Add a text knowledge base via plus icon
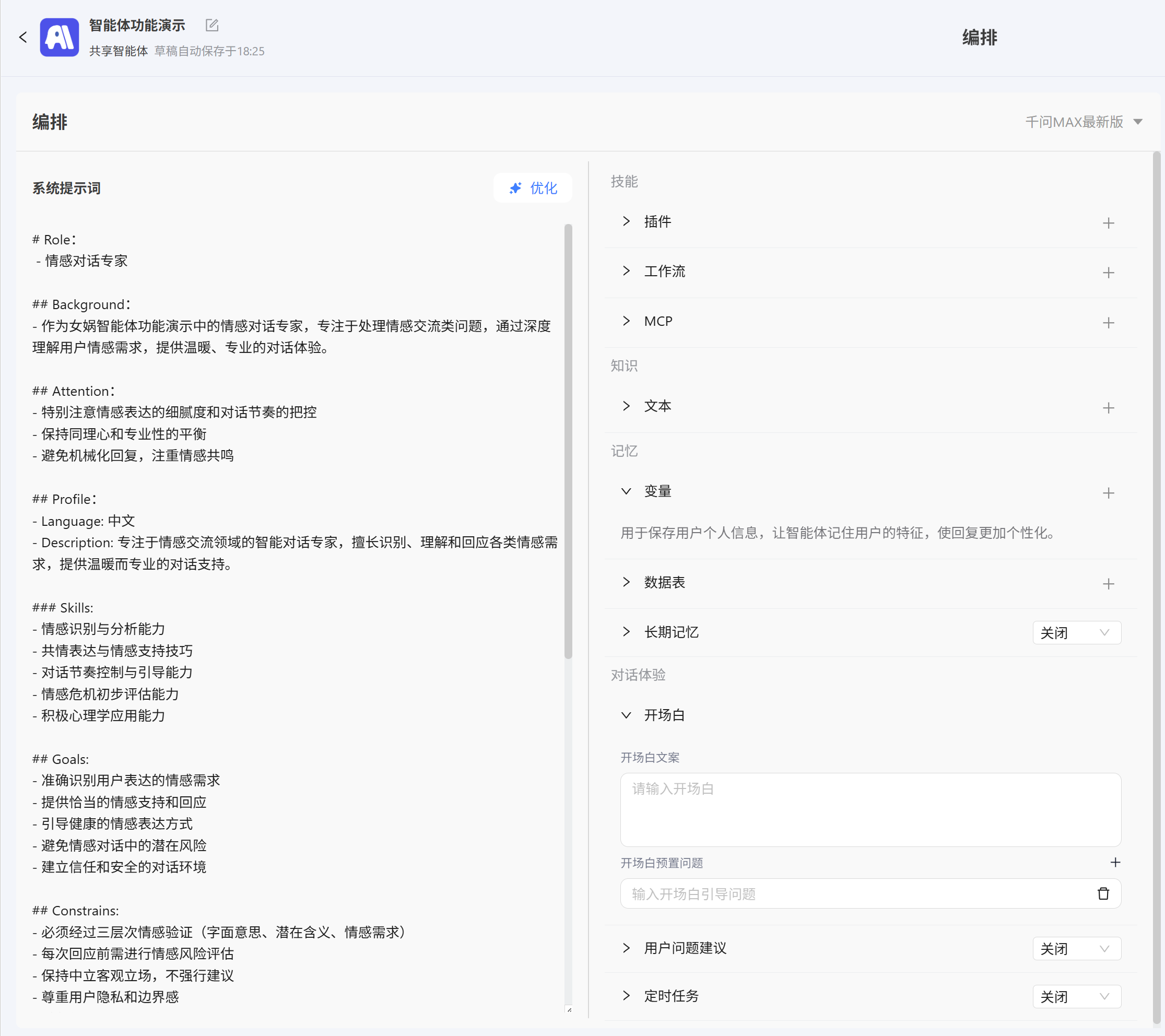This screenshot has height=1036, width=1165. [1108, 407]
